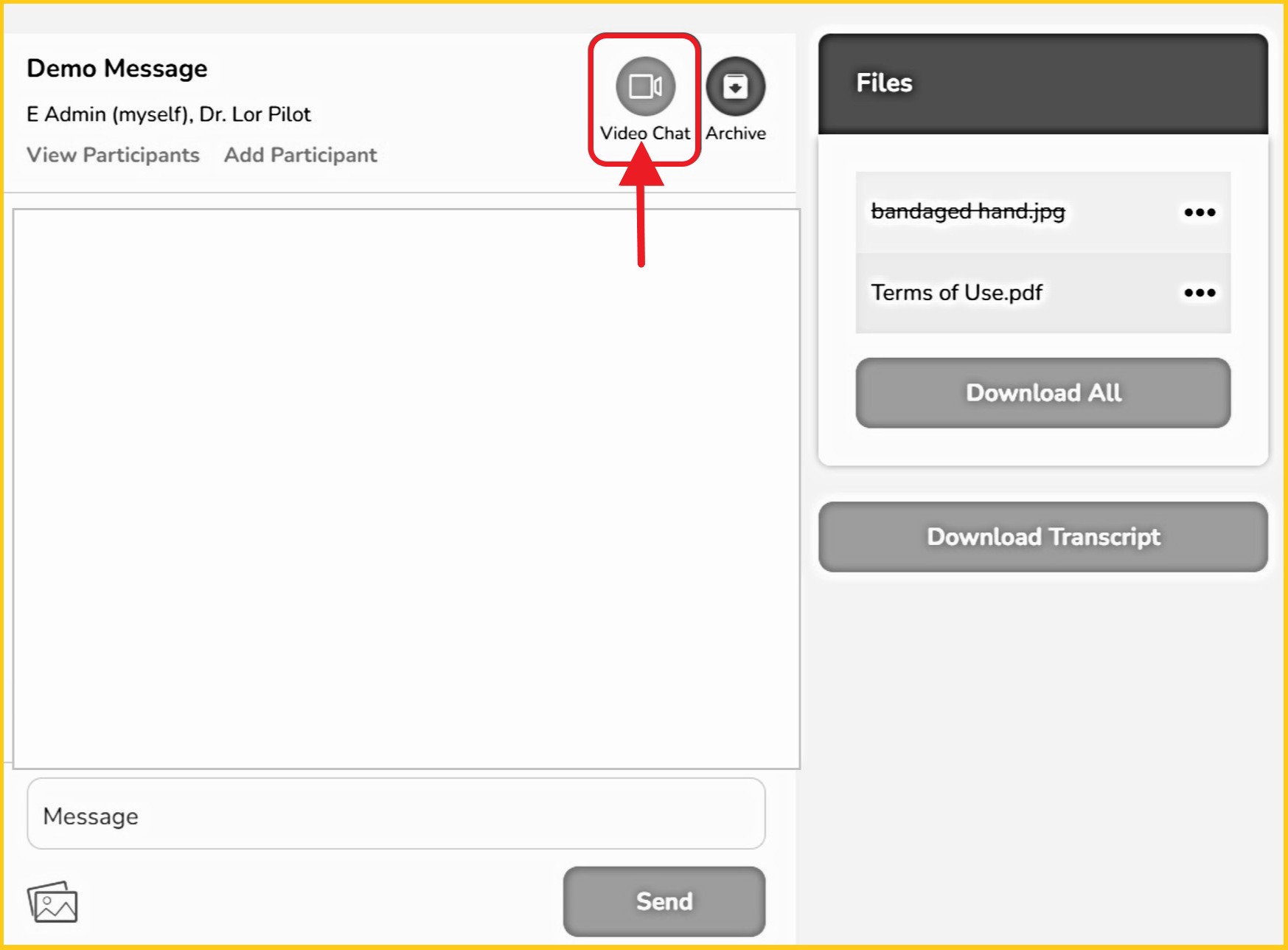Focus the Message text field
The height and width of the screenshot is (950, 1288).
[396, 815]
